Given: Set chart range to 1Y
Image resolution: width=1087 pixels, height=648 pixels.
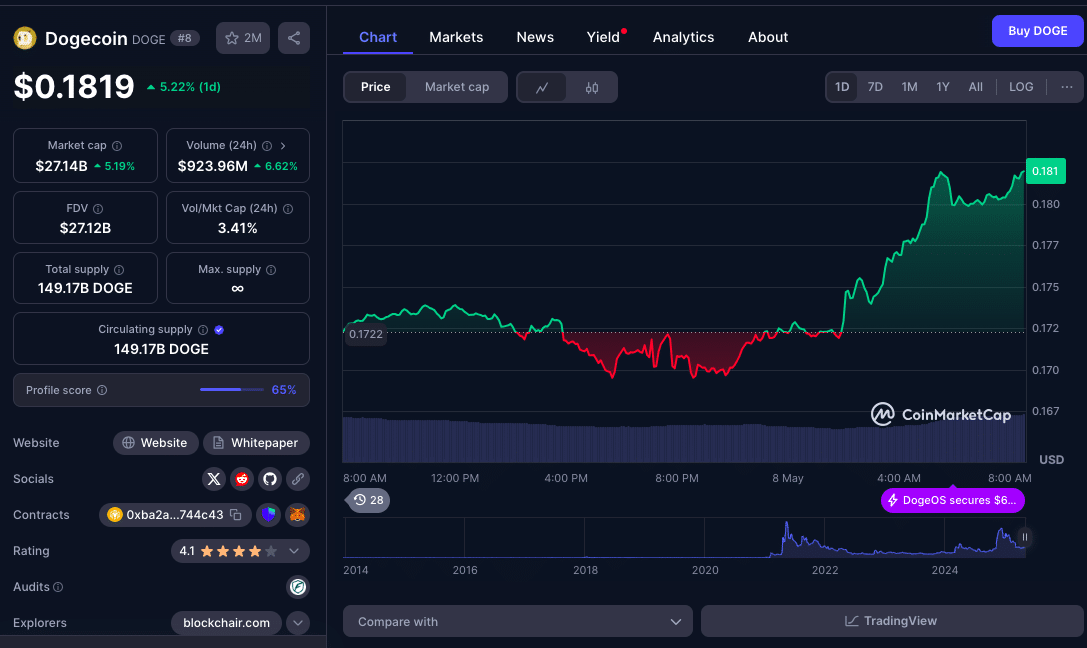Looking at the screenshot, I should (x=943, y=87).
